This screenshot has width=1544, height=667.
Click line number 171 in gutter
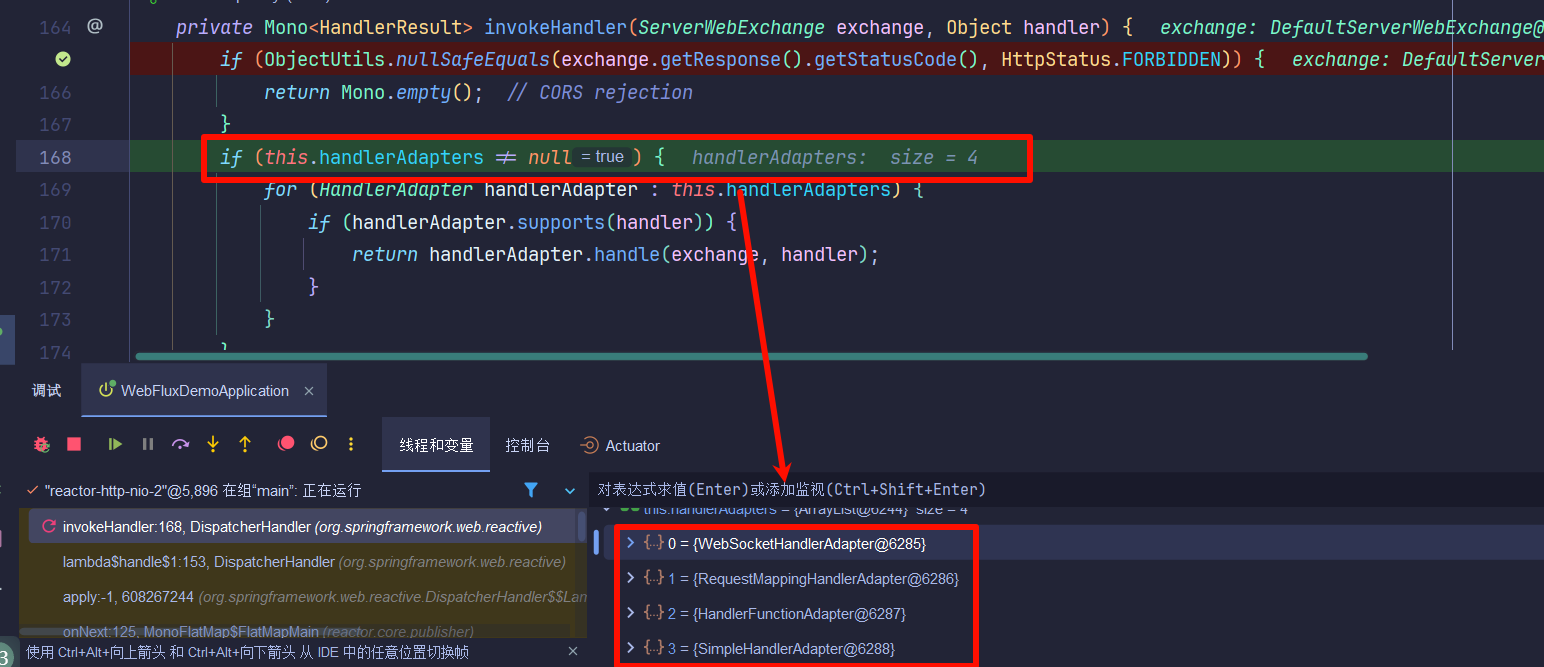point(55,254)
